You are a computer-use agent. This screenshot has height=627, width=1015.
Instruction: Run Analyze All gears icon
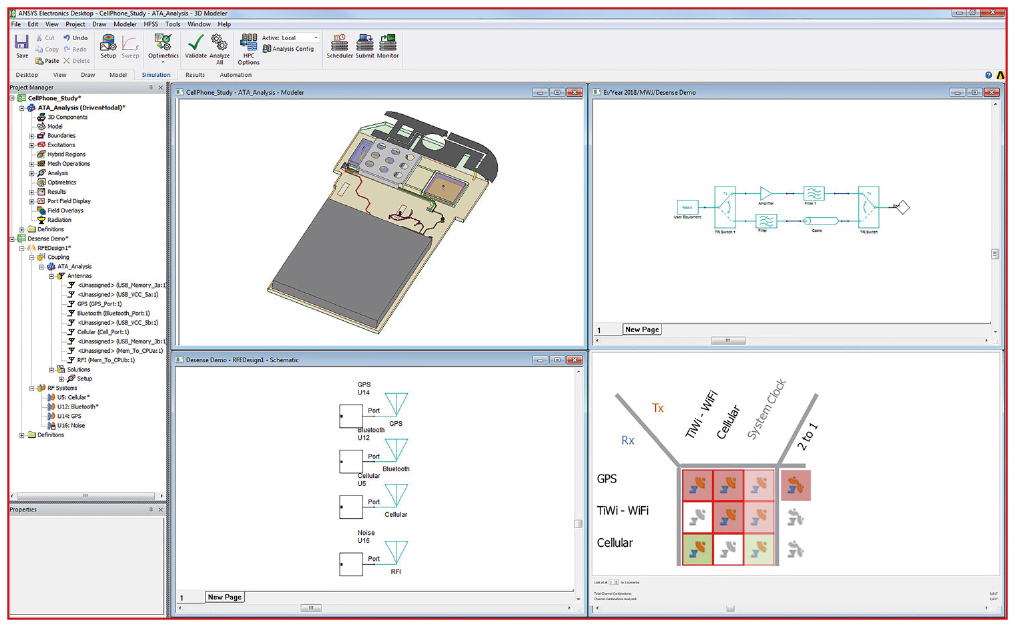[x=219, y=43]
